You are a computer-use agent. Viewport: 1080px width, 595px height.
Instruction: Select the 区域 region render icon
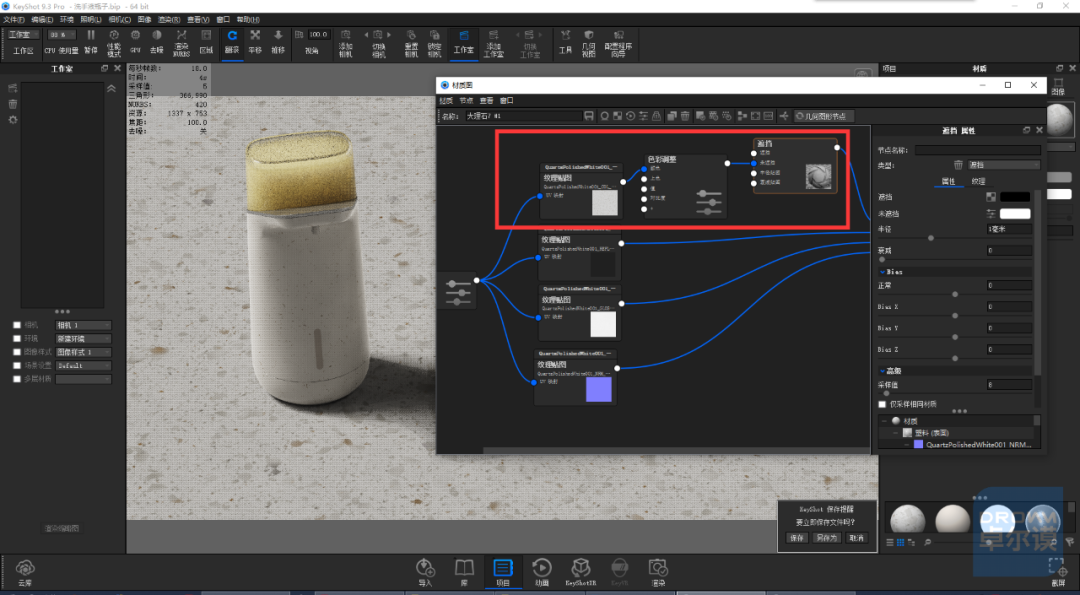(x=205, y=35)
